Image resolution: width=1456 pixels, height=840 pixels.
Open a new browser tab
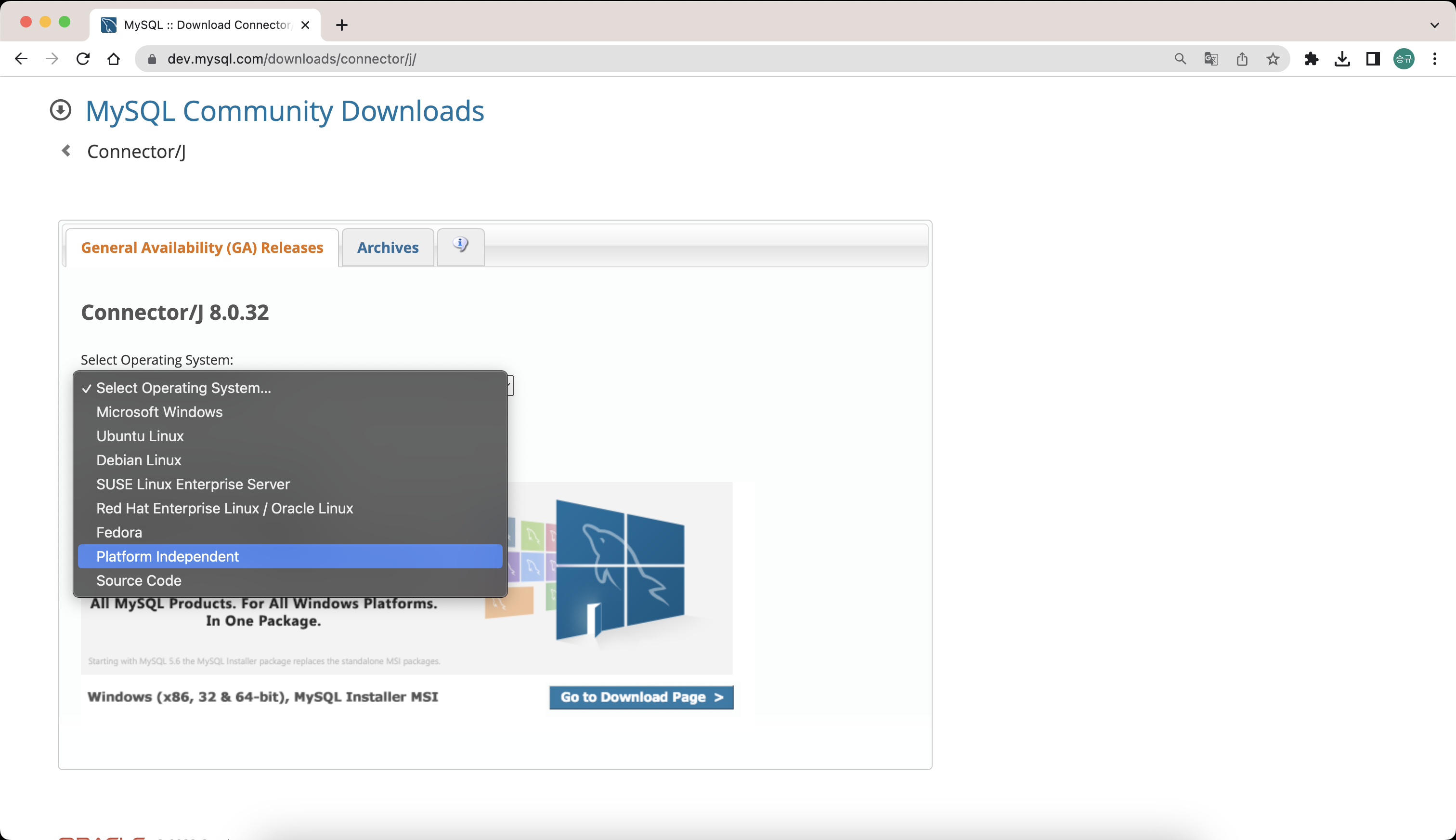[342, 25]
